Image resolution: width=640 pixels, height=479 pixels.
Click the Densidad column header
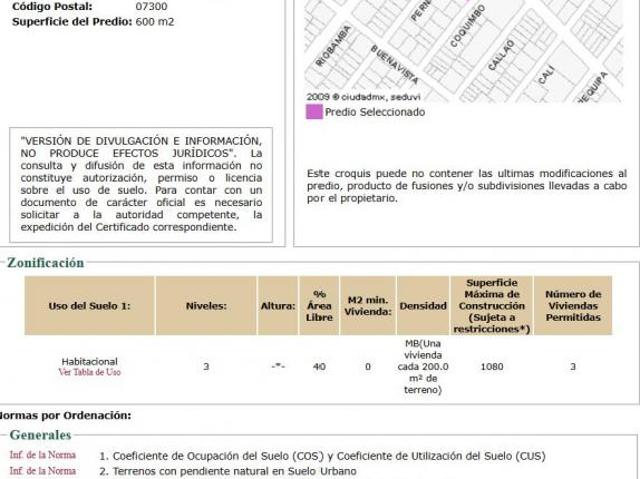coord(423,306)
